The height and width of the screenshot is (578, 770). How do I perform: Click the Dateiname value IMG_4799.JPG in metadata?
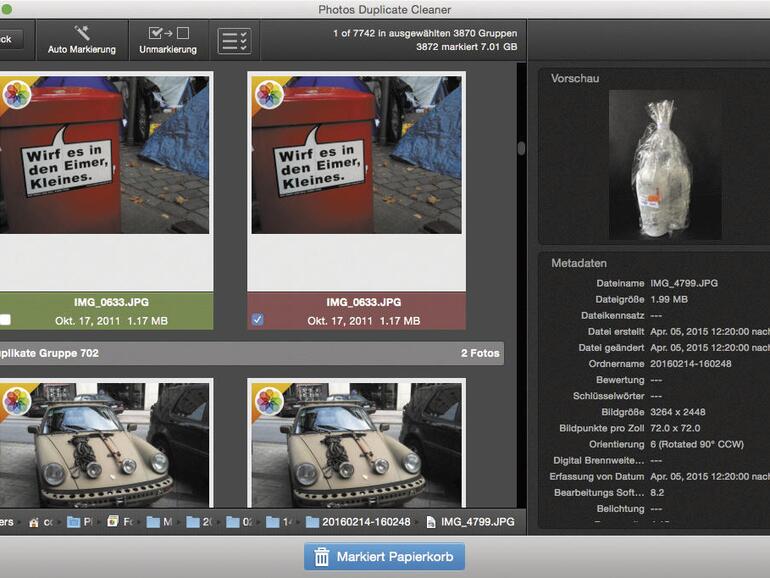[684, 283]
